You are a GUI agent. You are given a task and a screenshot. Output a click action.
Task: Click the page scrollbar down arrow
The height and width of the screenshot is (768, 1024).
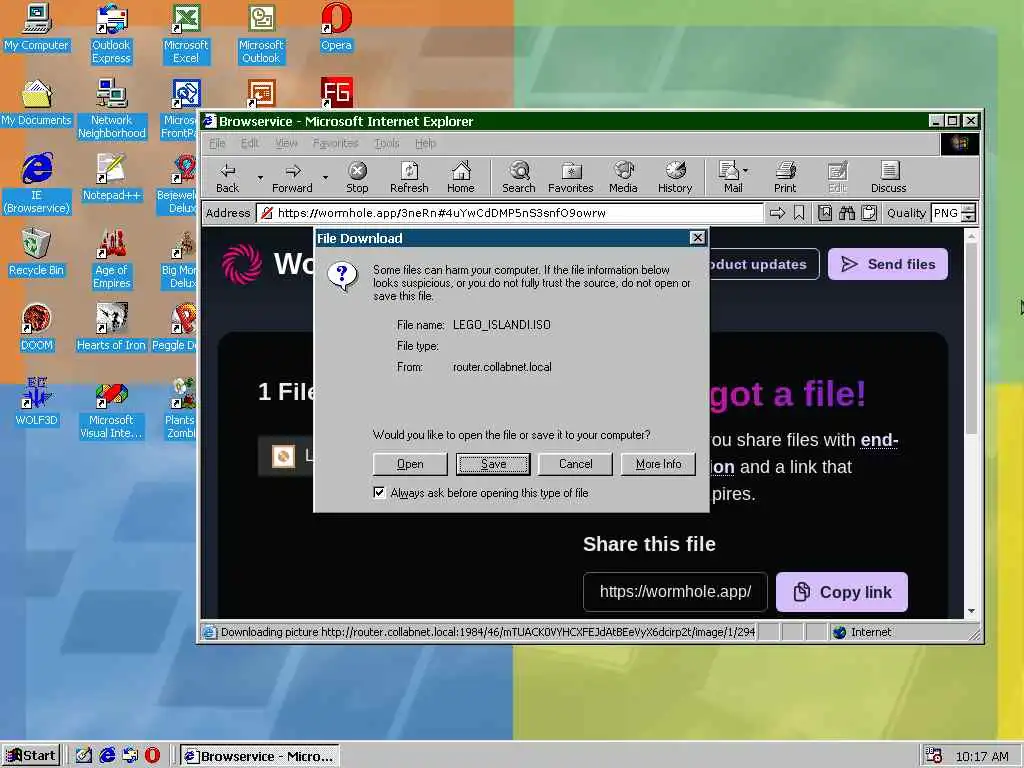click(972, 611)
